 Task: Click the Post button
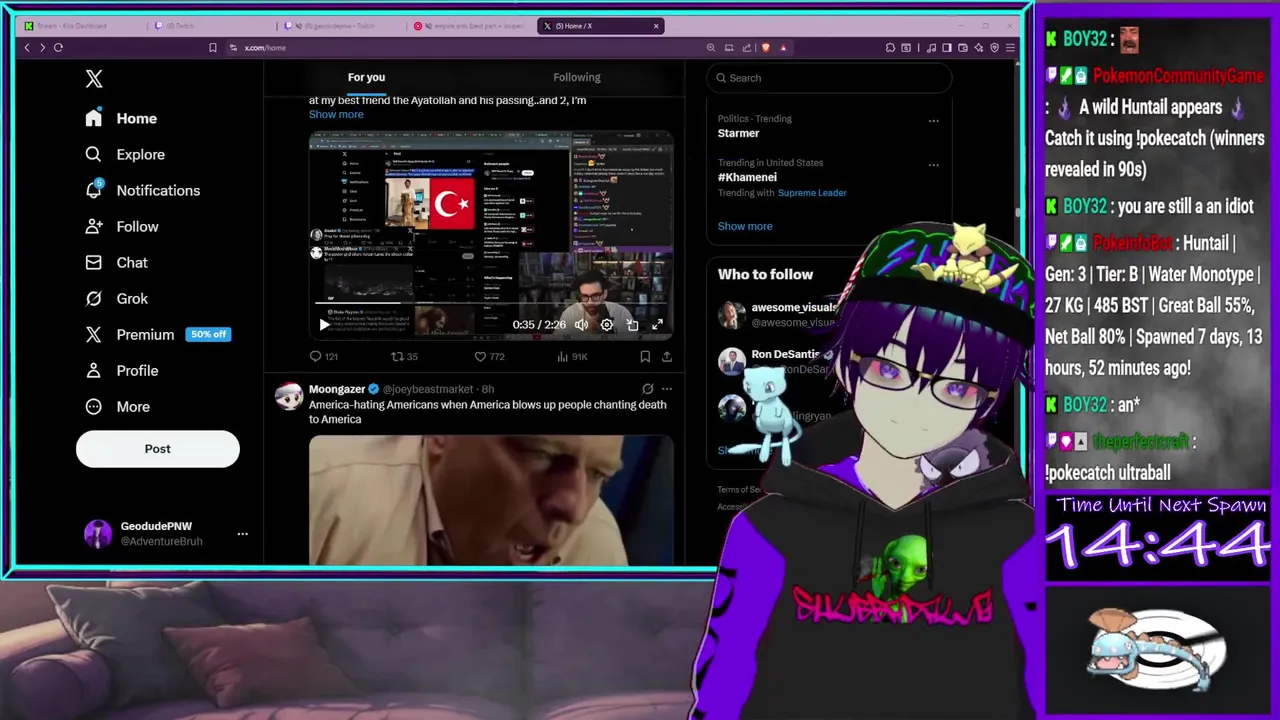158,449
